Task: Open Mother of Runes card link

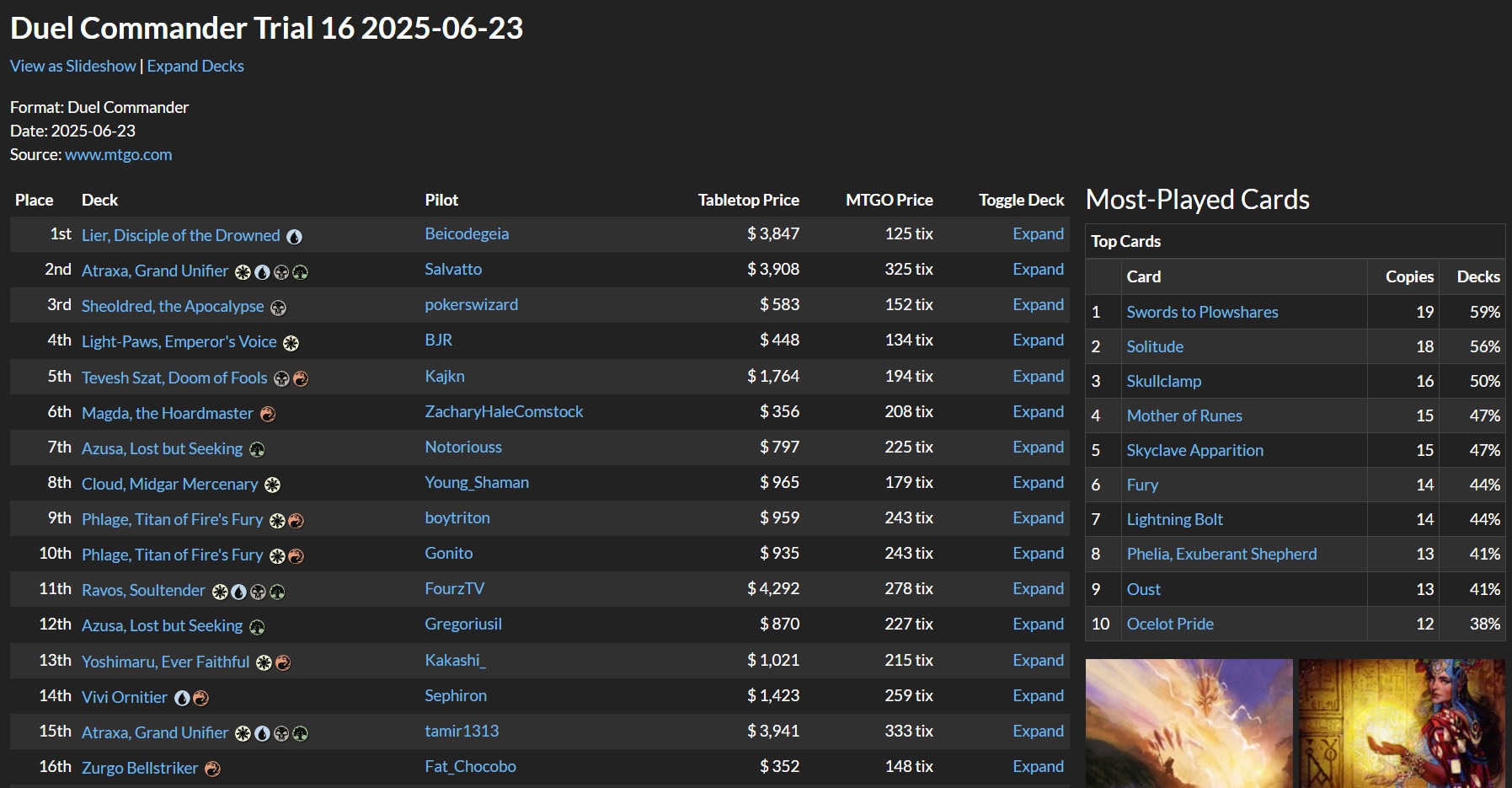Action: point(1184,415)
